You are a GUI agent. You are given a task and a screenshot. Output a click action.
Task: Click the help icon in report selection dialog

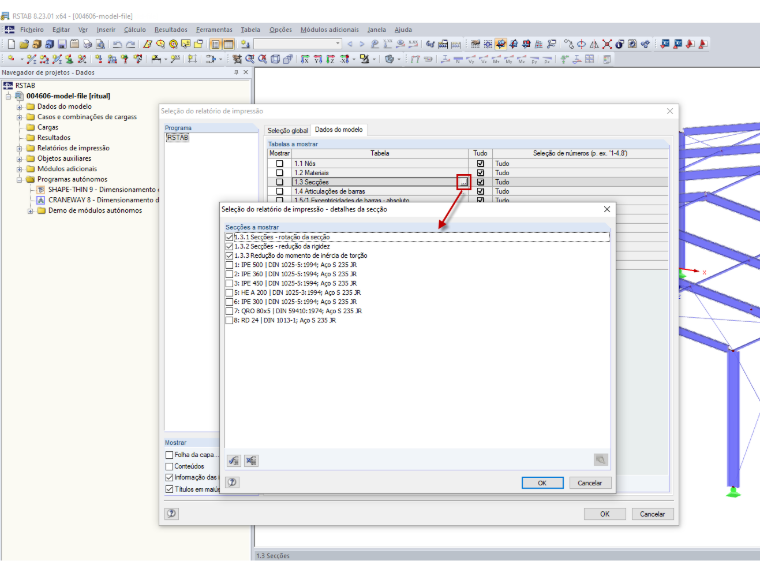[x=172, y=513]
